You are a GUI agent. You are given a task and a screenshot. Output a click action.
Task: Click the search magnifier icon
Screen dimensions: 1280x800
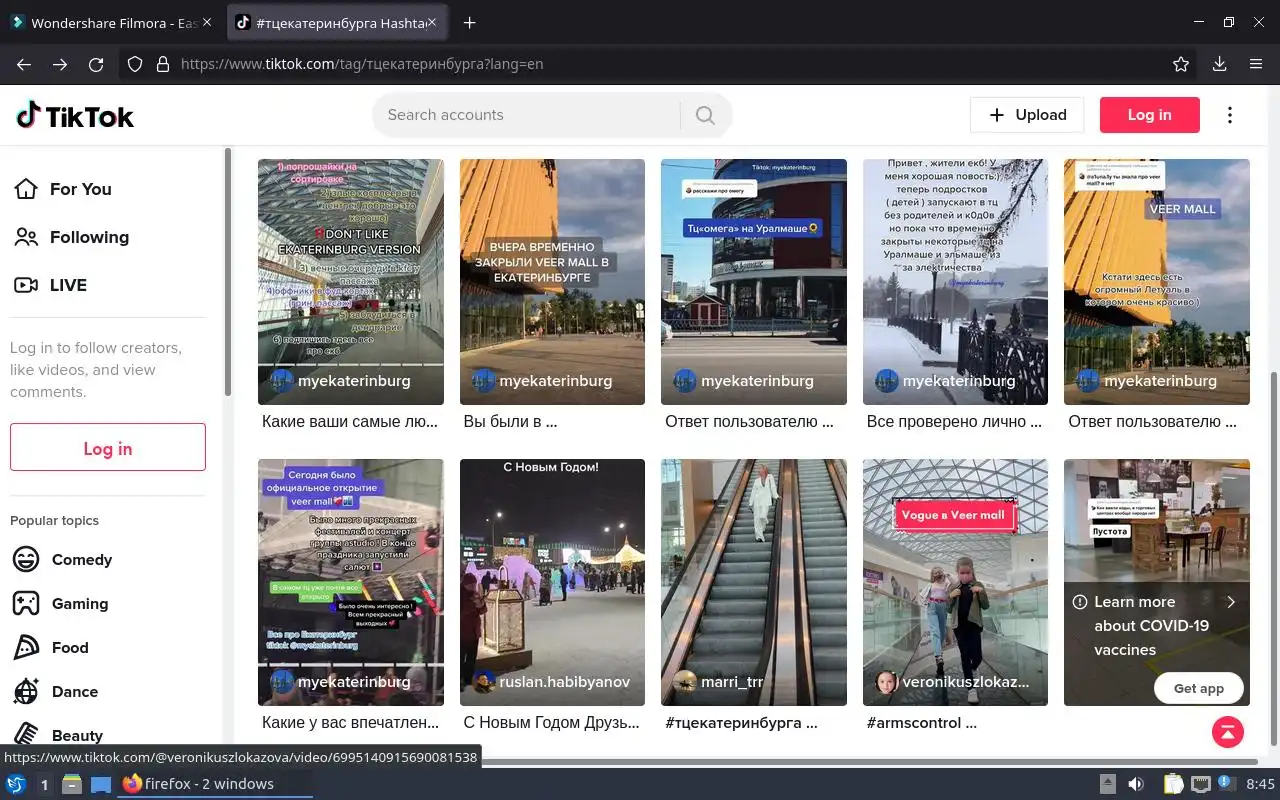pyautogui.click(x=705, y=115)
